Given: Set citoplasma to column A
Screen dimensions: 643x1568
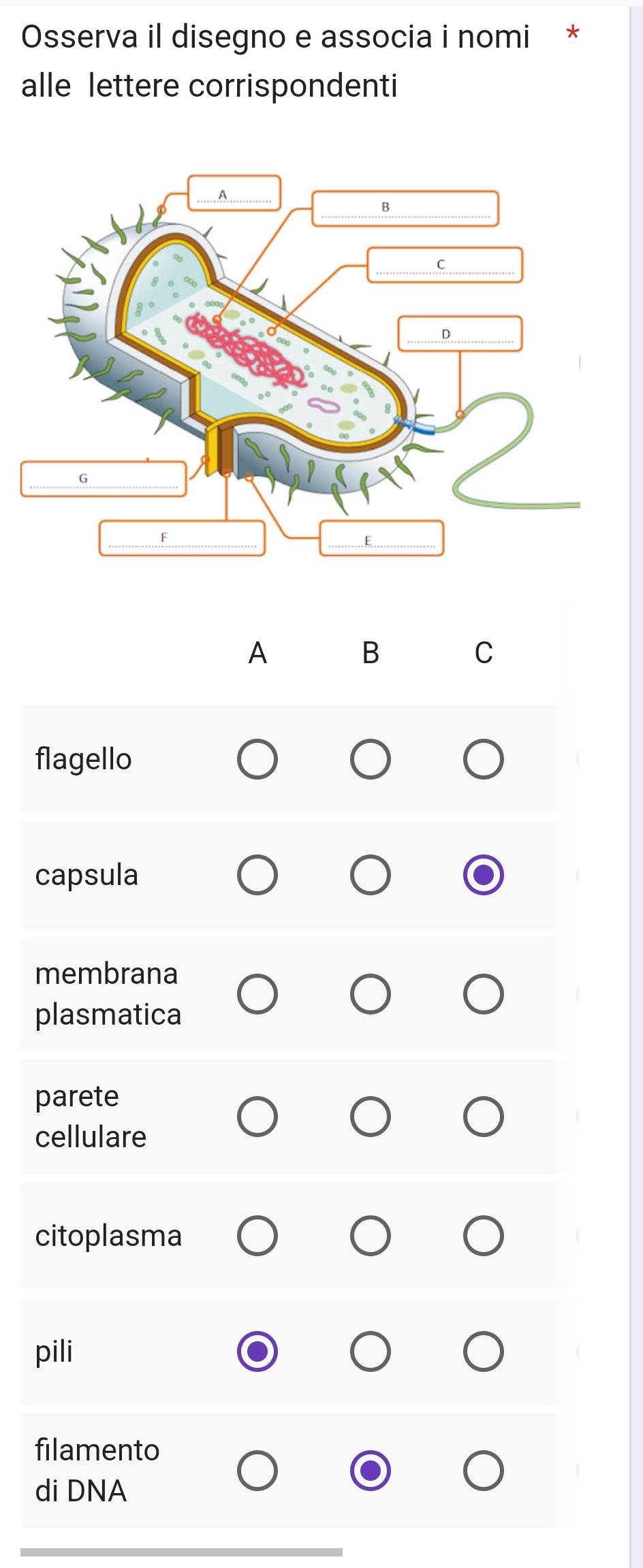Looking at the screenshot, I should coord(257,1236).
